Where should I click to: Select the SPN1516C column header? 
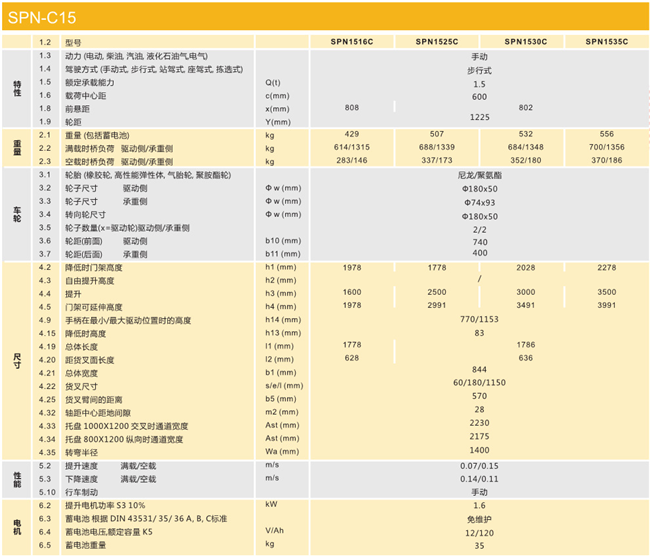(351, 42)
